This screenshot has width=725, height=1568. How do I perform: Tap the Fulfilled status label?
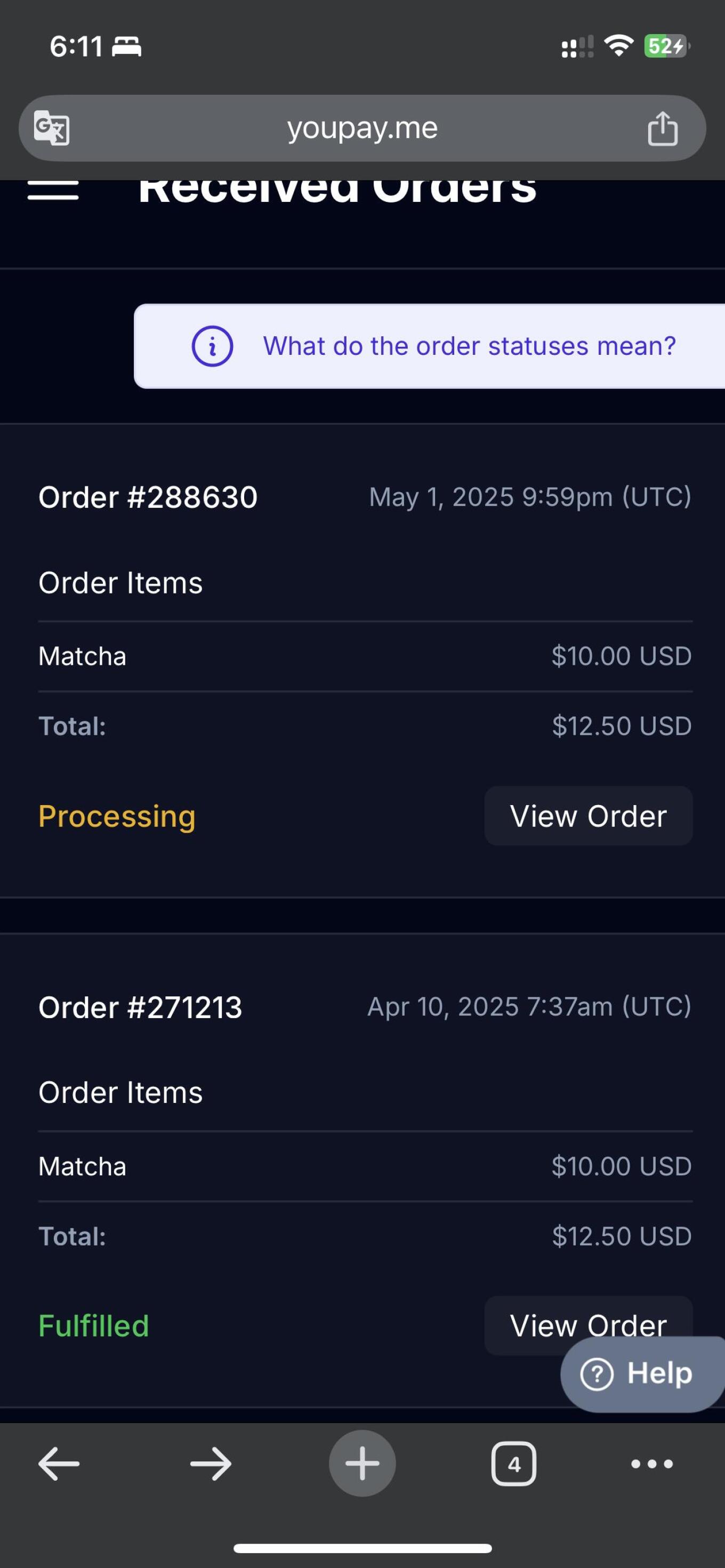pos(94,1326)
